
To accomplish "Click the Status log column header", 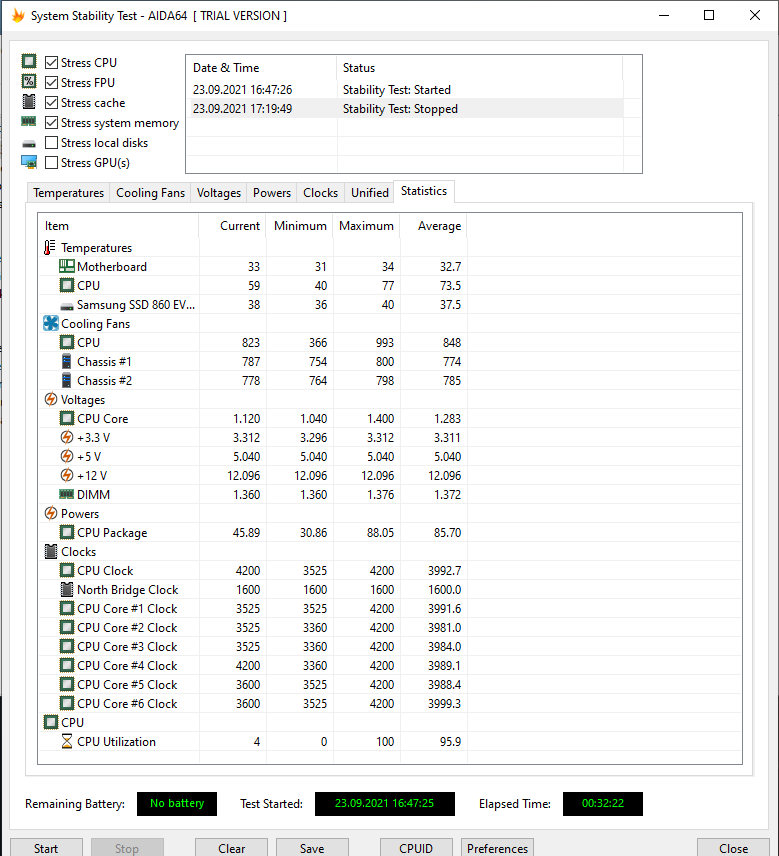I will 479,68.
